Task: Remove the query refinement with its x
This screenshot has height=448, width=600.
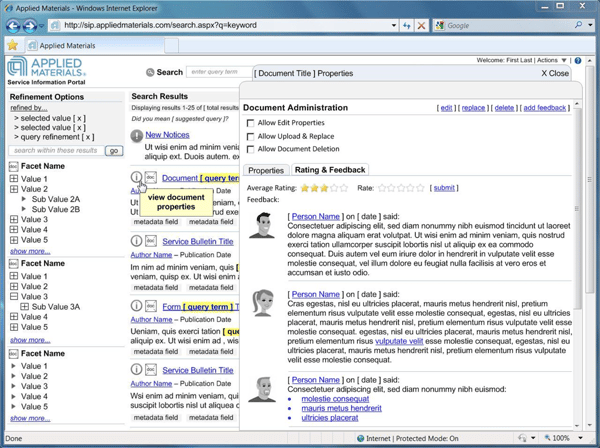Action: (x=88, y=137)
